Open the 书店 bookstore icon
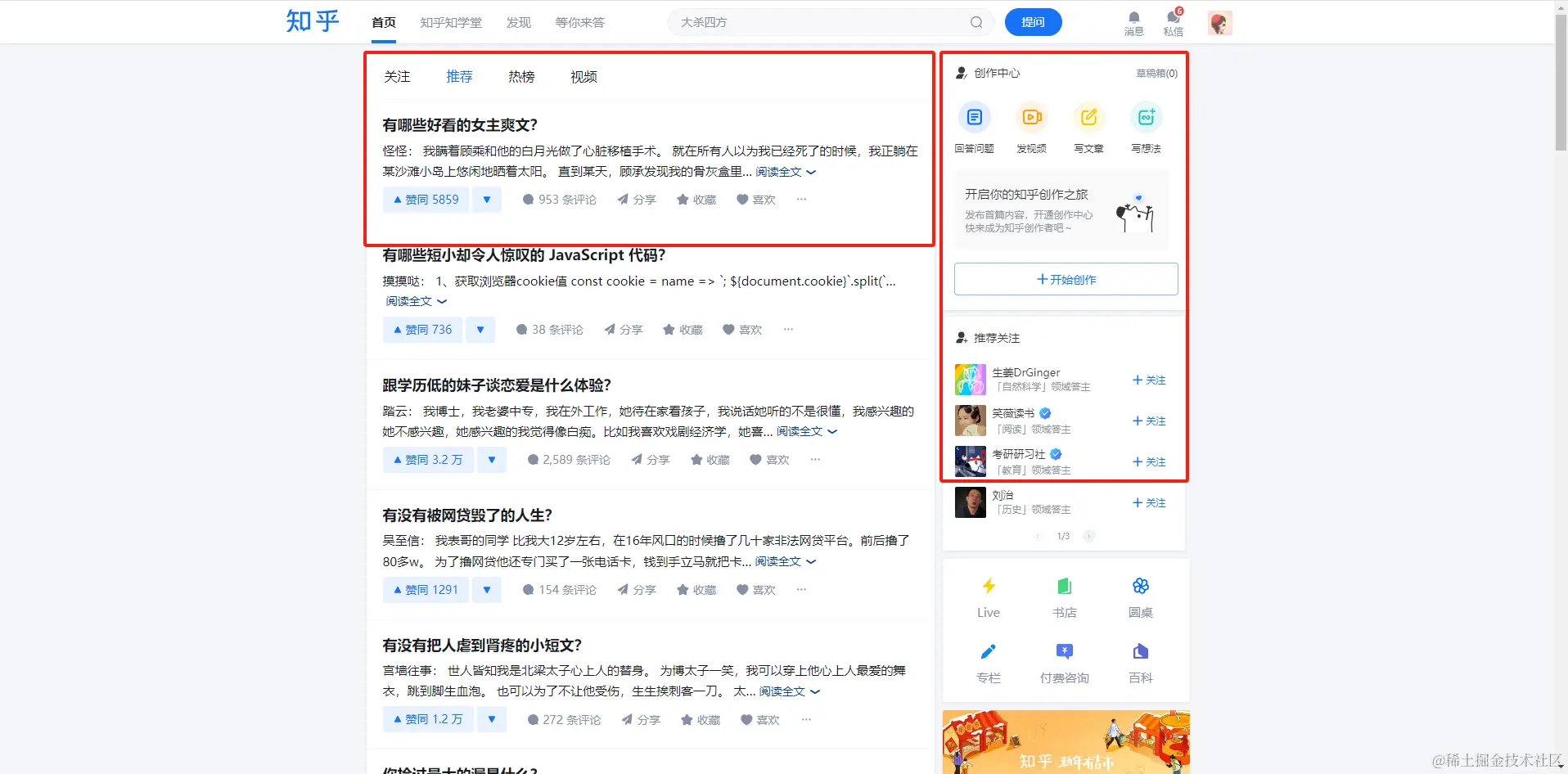The height and width of the screenshot is (774, 1568). tap(1064, 586)
